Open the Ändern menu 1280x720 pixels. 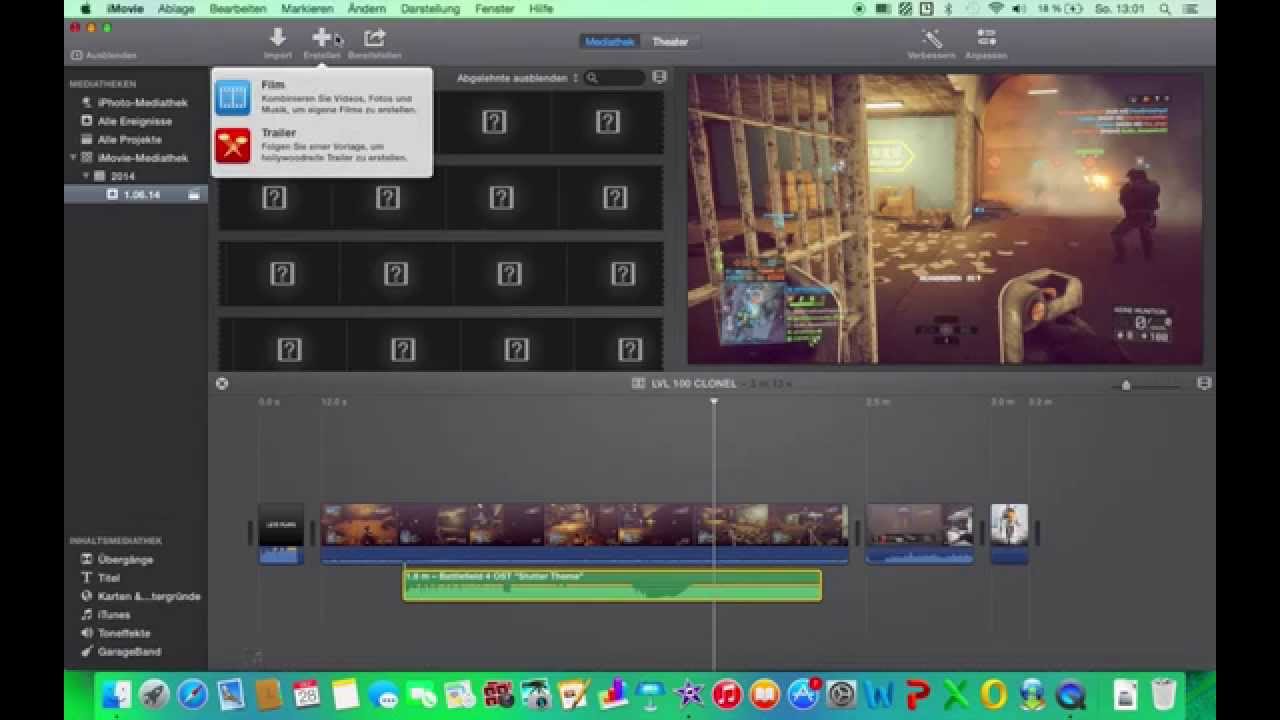point(367,8)
